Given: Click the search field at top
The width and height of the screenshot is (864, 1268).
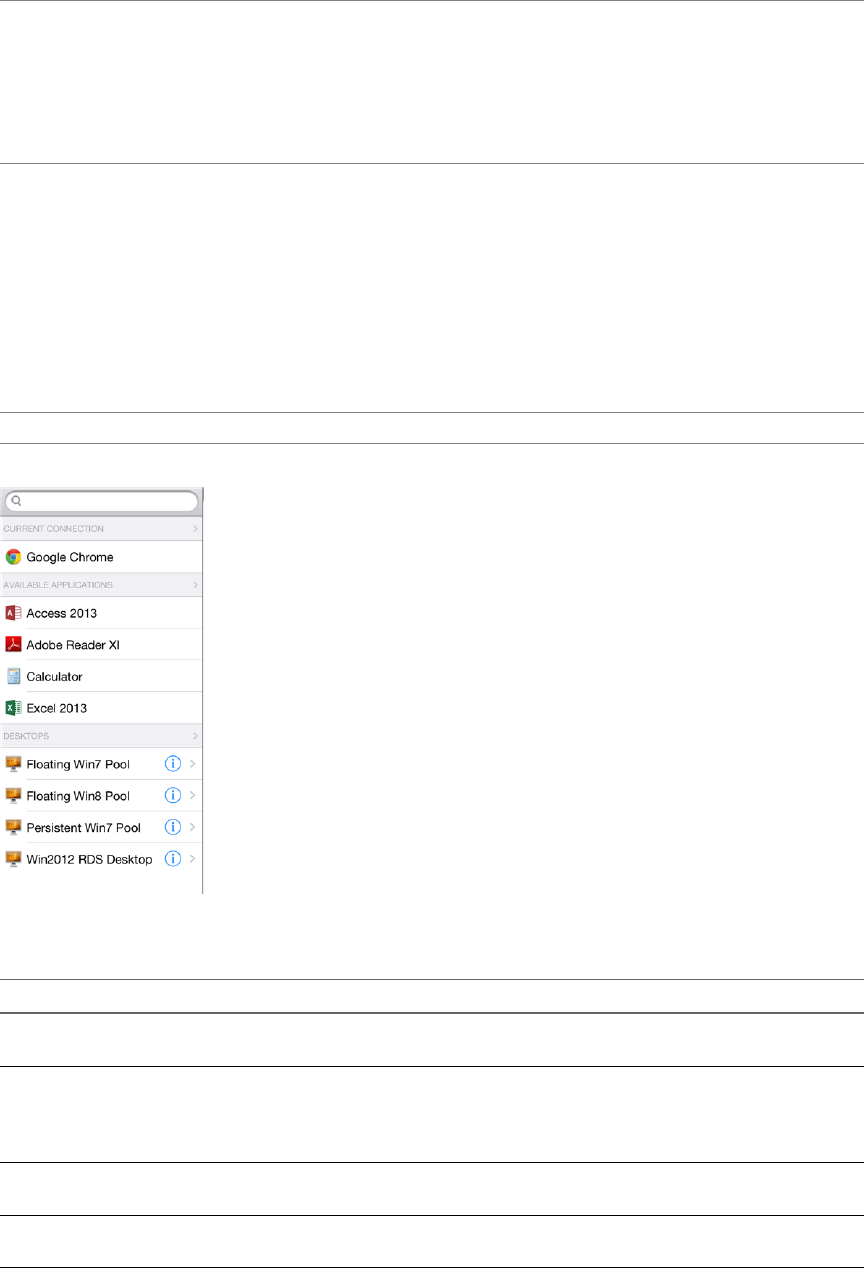Looking at the screenshot, I should pyautogui.click(x=101, y=501).
